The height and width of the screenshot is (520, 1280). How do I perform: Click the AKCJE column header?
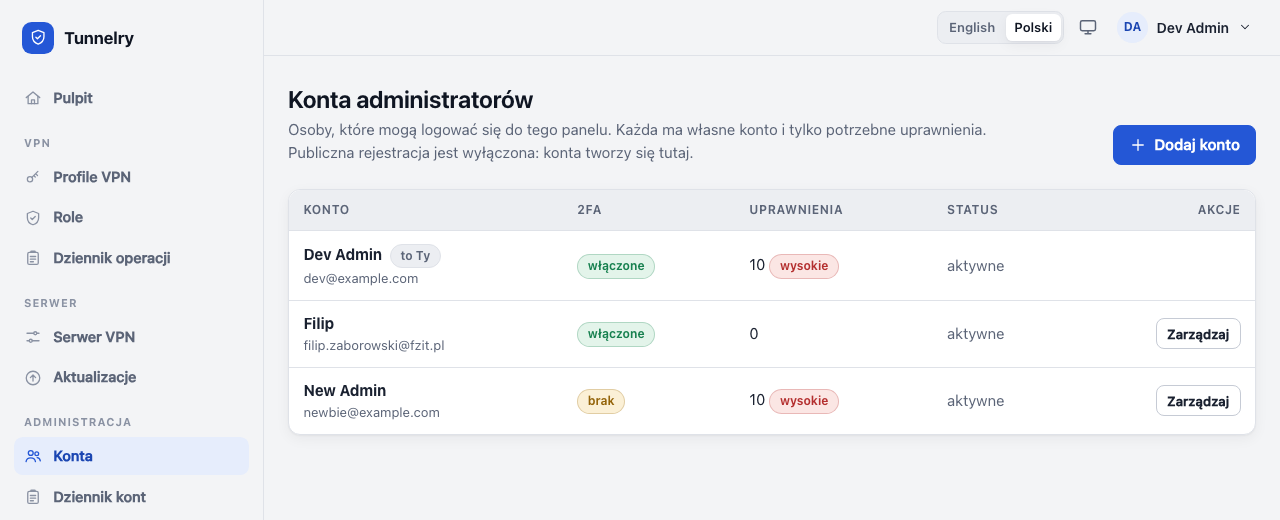pos(1219,210)
